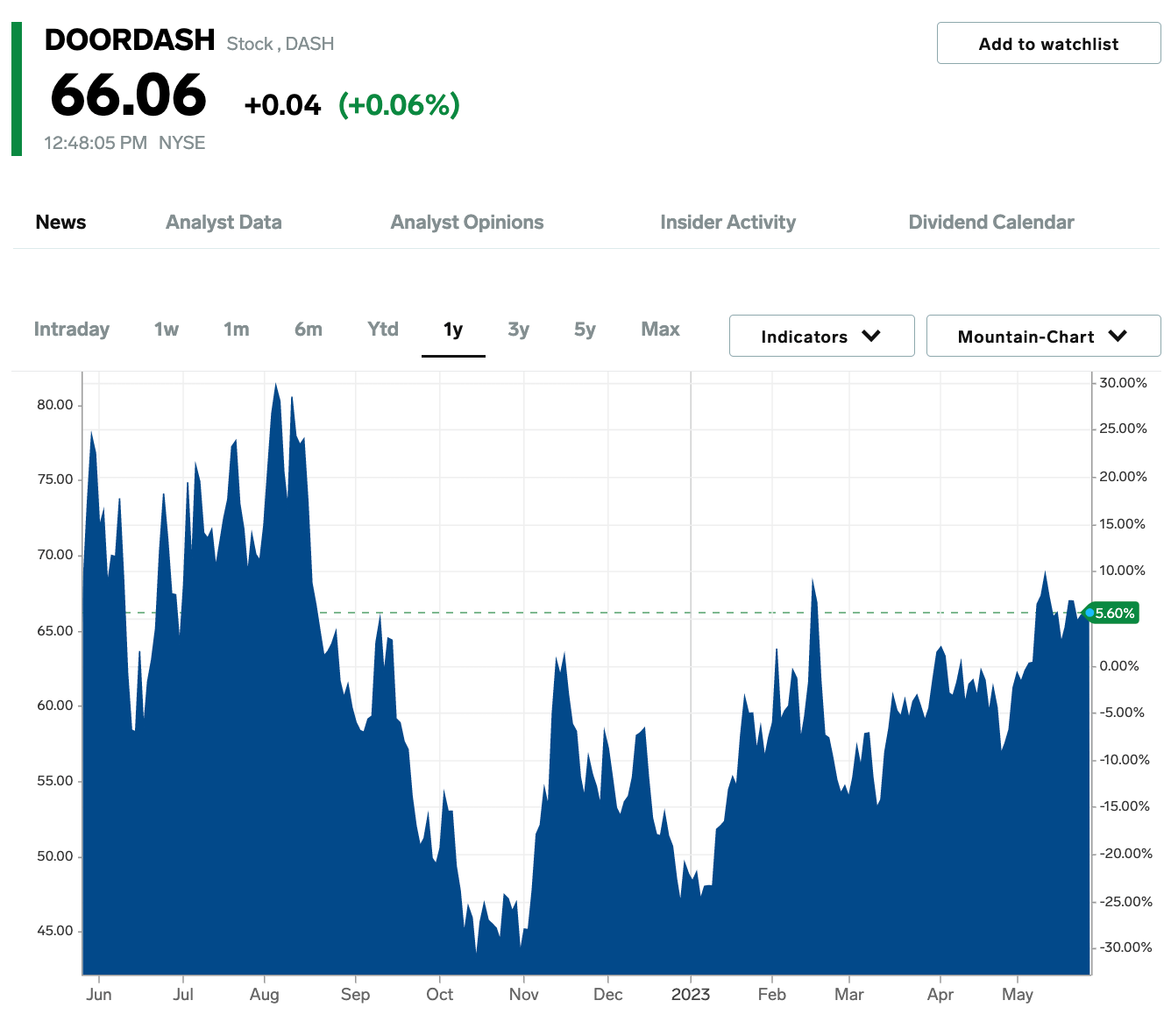
Task: View the Dividend Calendar section
Action: click(990, 222)
